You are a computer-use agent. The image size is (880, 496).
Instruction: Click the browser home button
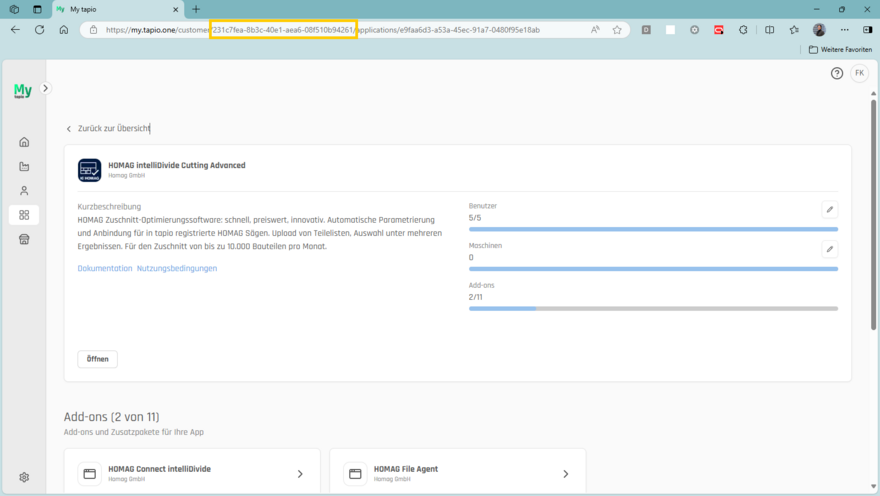(x=63, y=30)
